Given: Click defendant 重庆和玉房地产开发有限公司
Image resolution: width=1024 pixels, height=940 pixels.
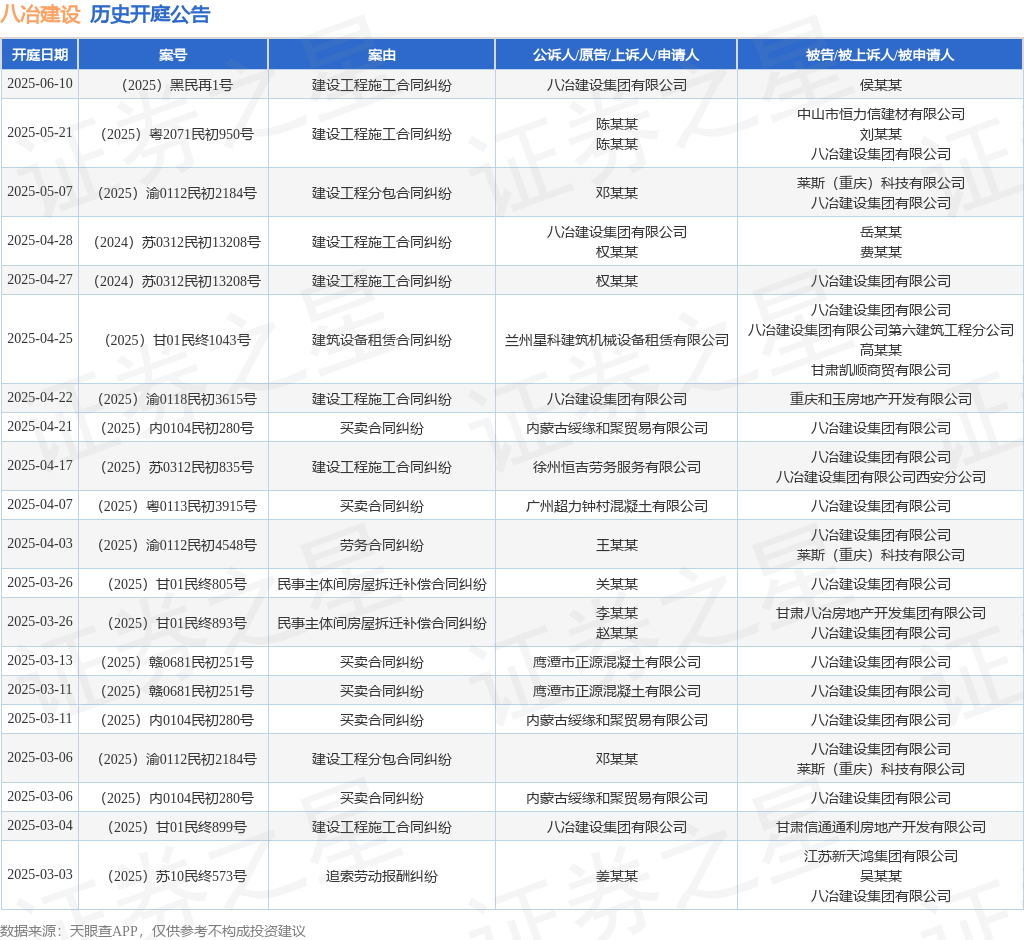Looking at the screenshot, I should (880, 398).
